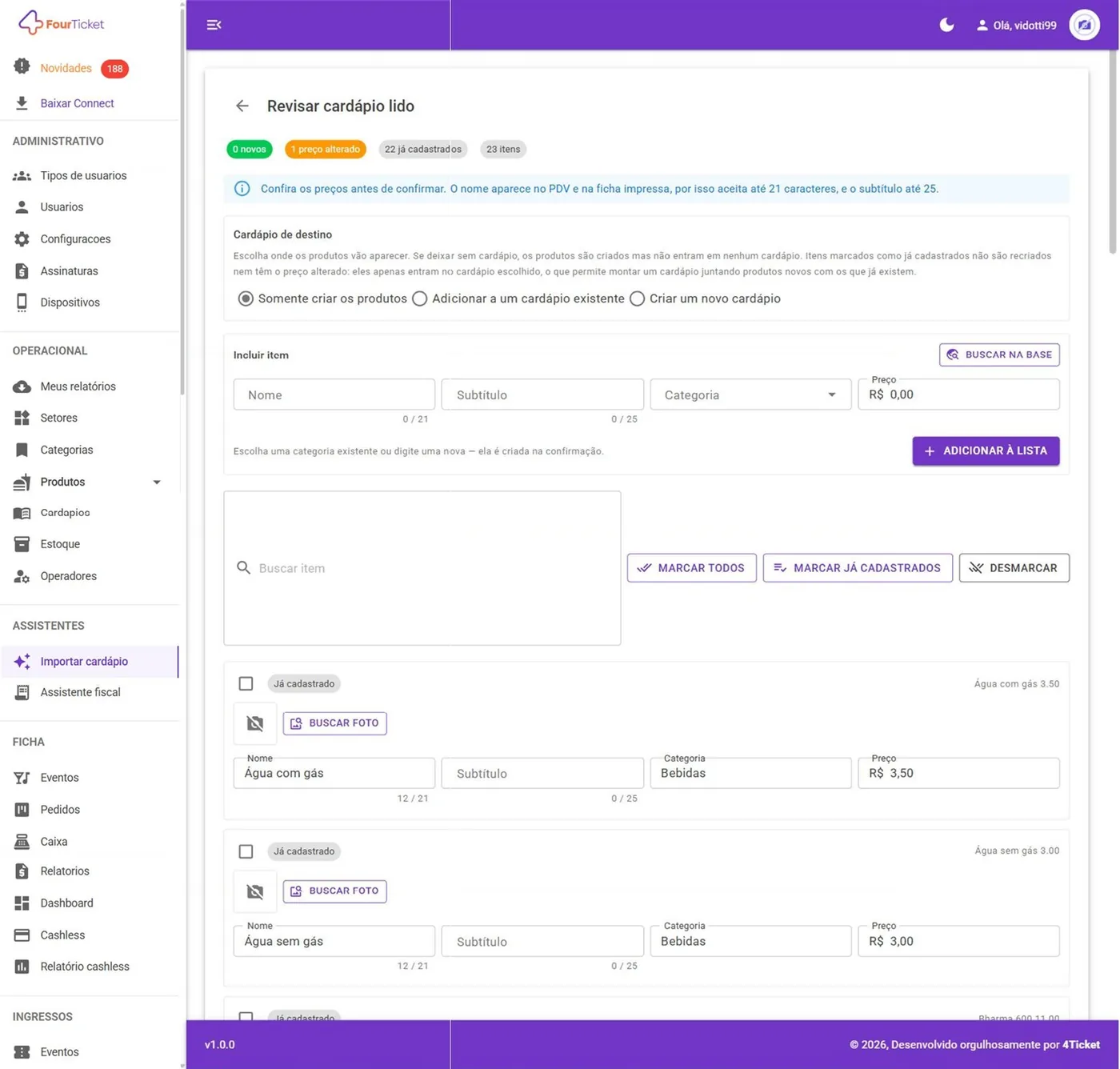The width and height of the screenshot is (1120, 1069).
Task: Click Buscar foto for Água sem gás
Action: (334, 891)
